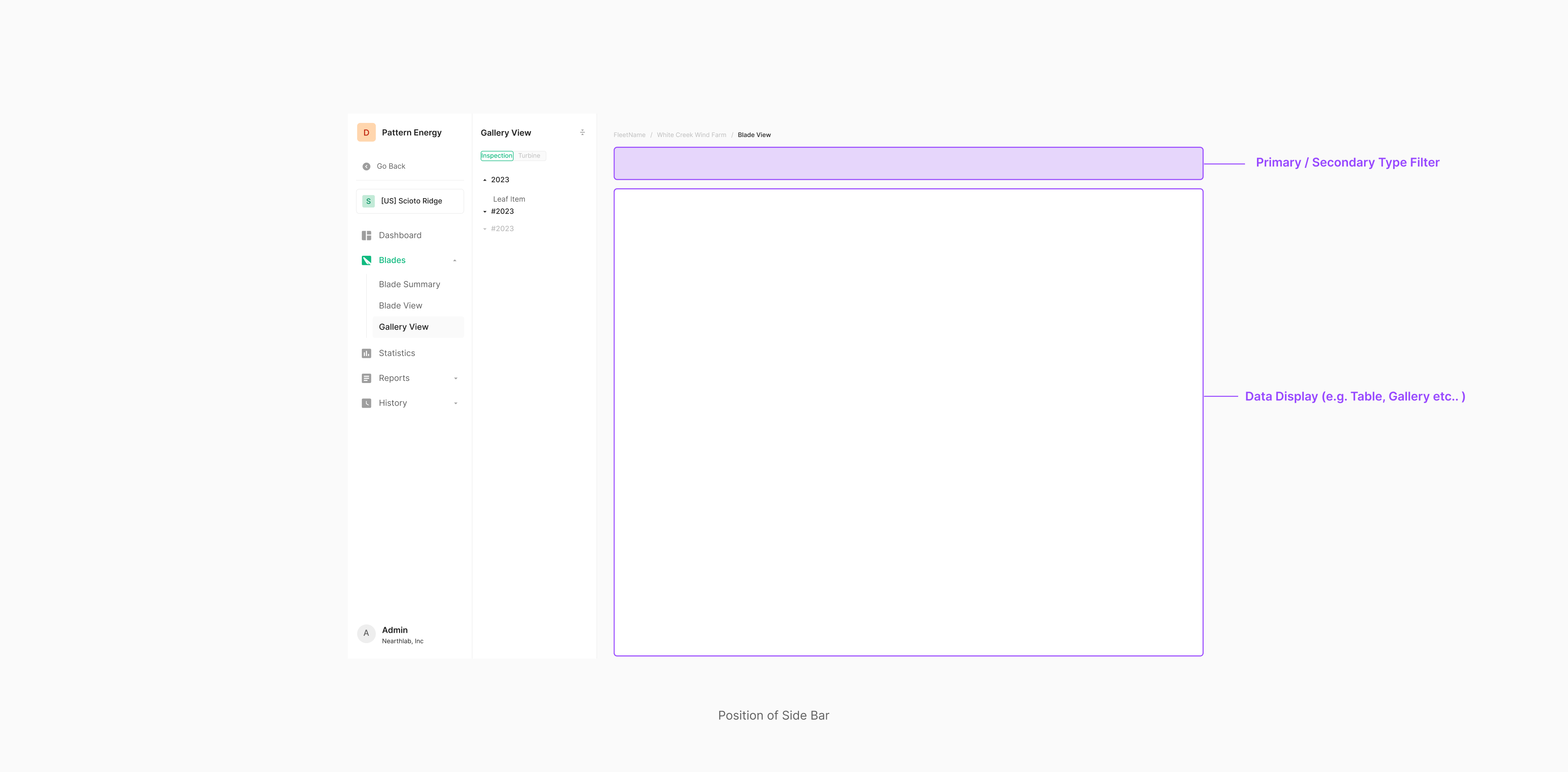Click the Go Back arrow icon
Viewport: 1568px width, 772px height.
click(x=367, y=166)
